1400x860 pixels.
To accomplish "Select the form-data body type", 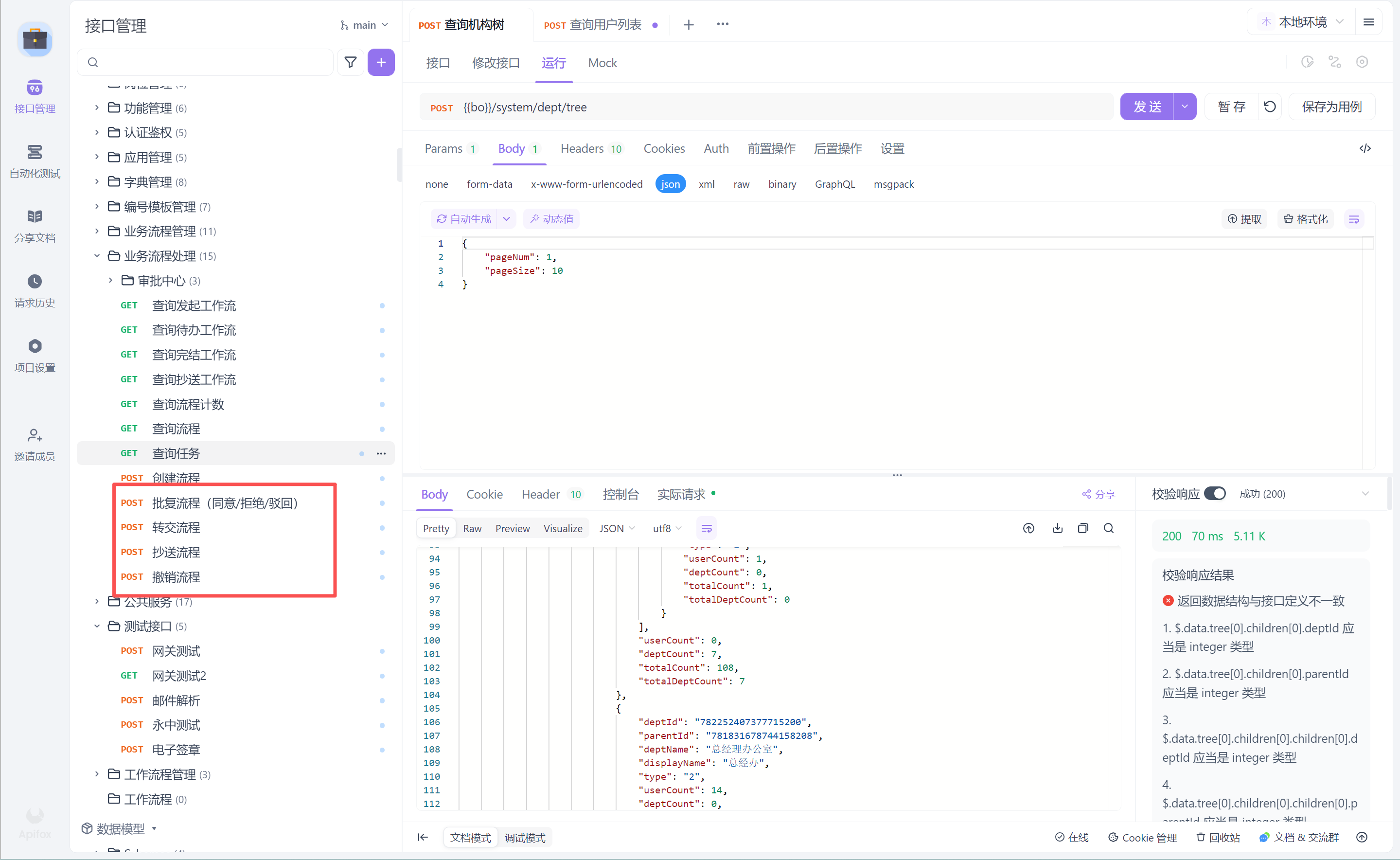I will pos(489,184).
